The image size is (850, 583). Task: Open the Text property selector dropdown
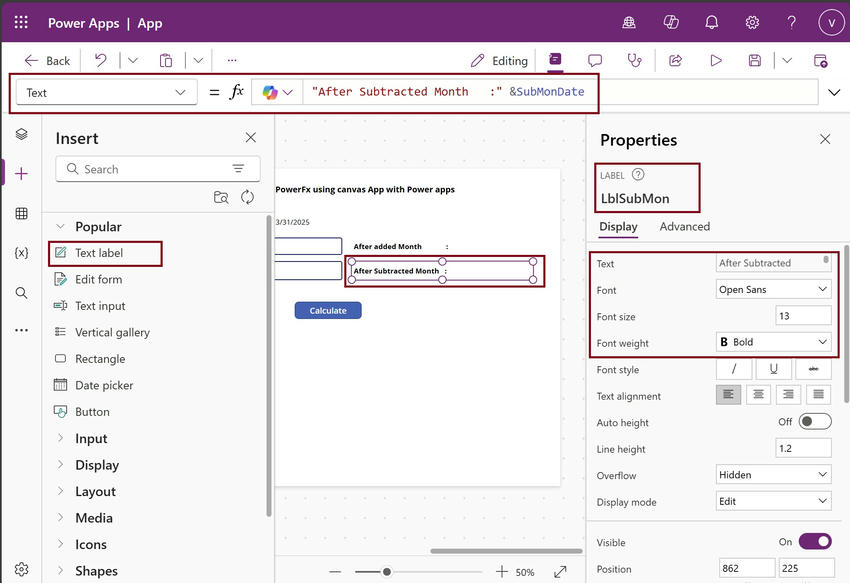coord(106,93)
